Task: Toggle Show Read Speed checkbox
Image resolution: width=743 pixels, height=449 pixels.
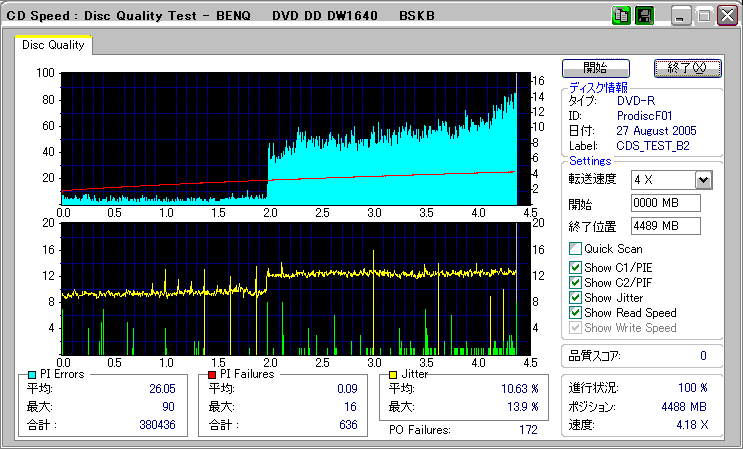Action: pyautogui.click(x=575, y=313)
